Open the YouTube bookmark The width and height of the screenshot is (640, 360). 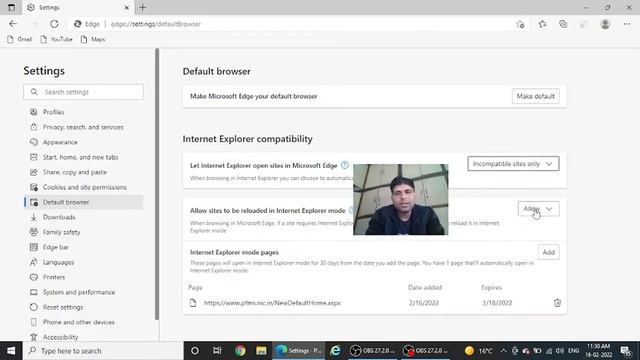pos(56,39)
